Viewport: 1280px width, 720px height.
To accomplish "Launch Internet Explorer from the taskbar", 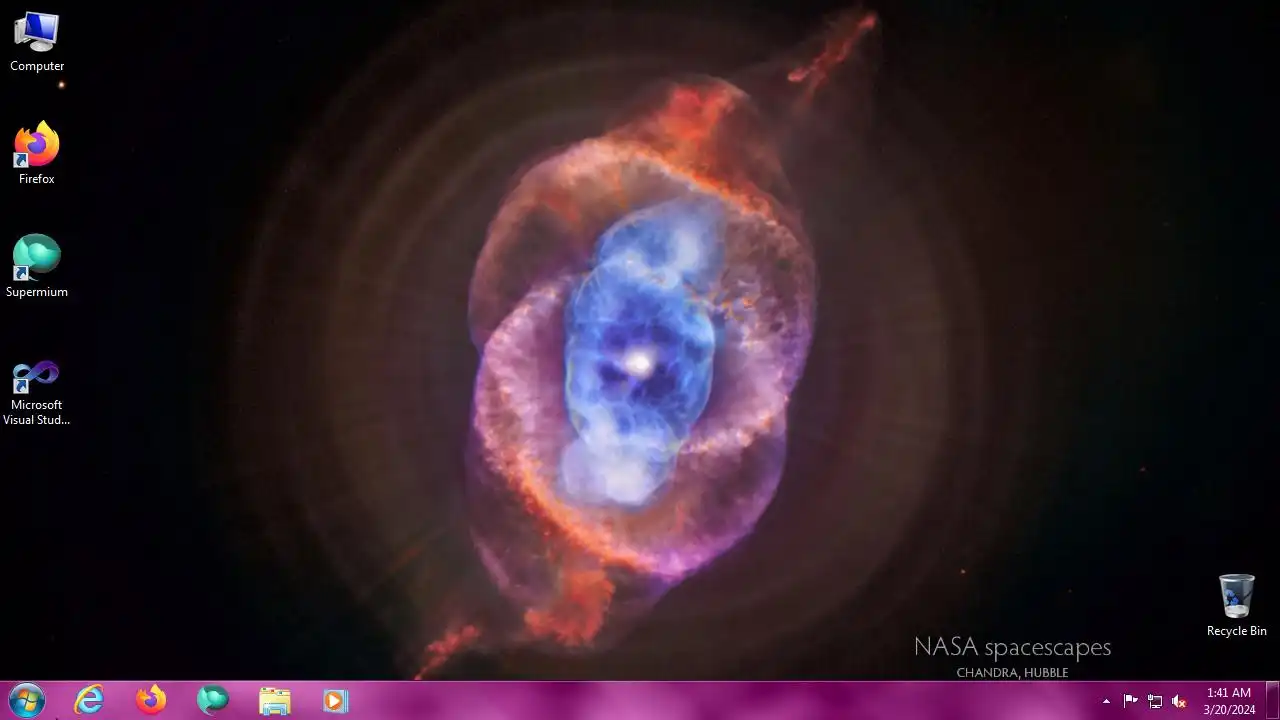I will [x=90, y=700].
